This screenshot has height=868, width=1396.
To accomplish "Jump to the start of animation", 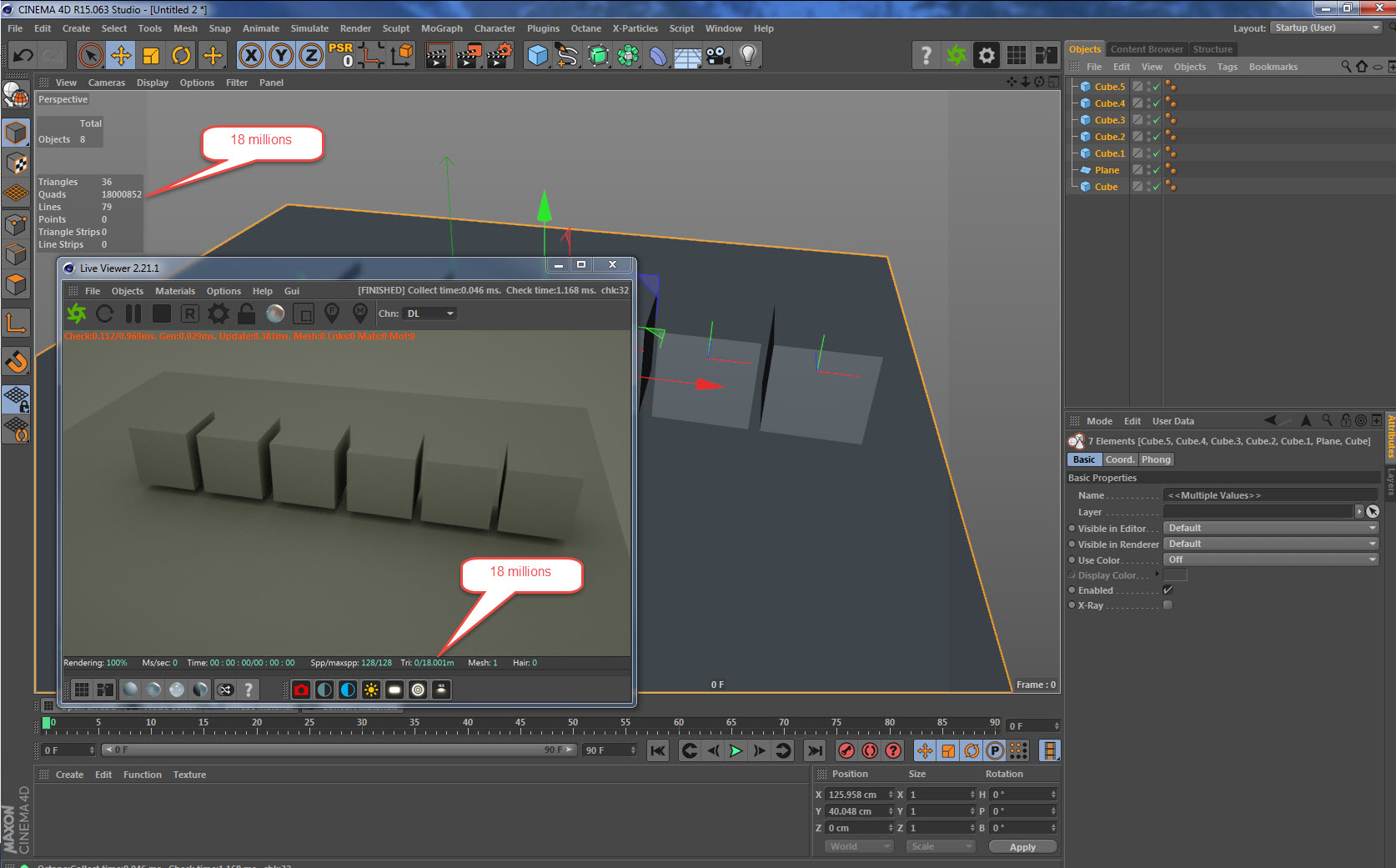I will 658,750.
